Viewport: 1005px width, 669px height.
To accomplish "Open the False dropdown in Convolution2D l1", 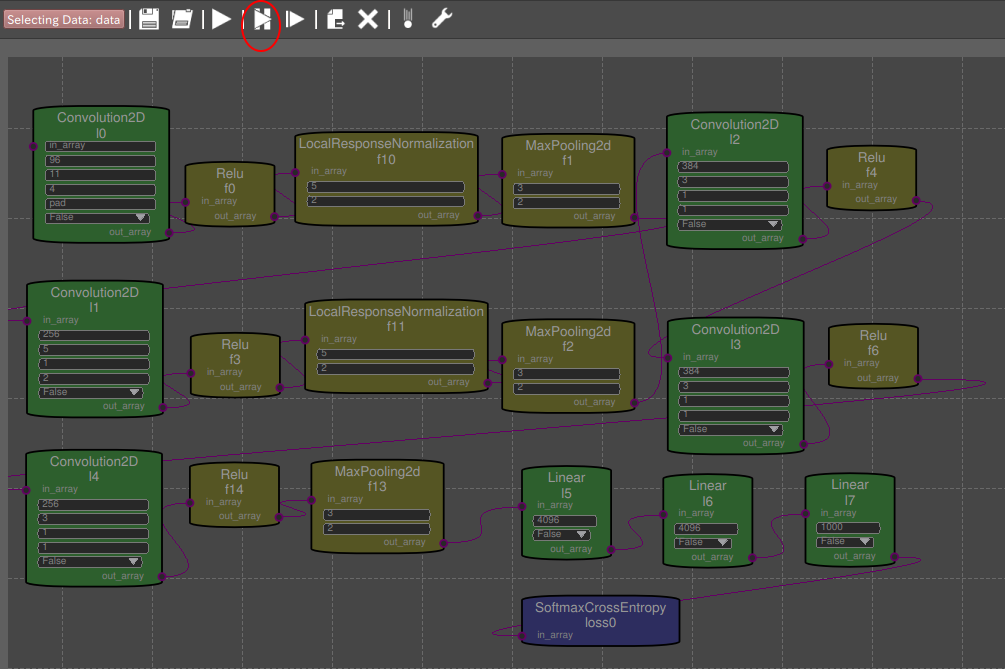I will 90,392.
